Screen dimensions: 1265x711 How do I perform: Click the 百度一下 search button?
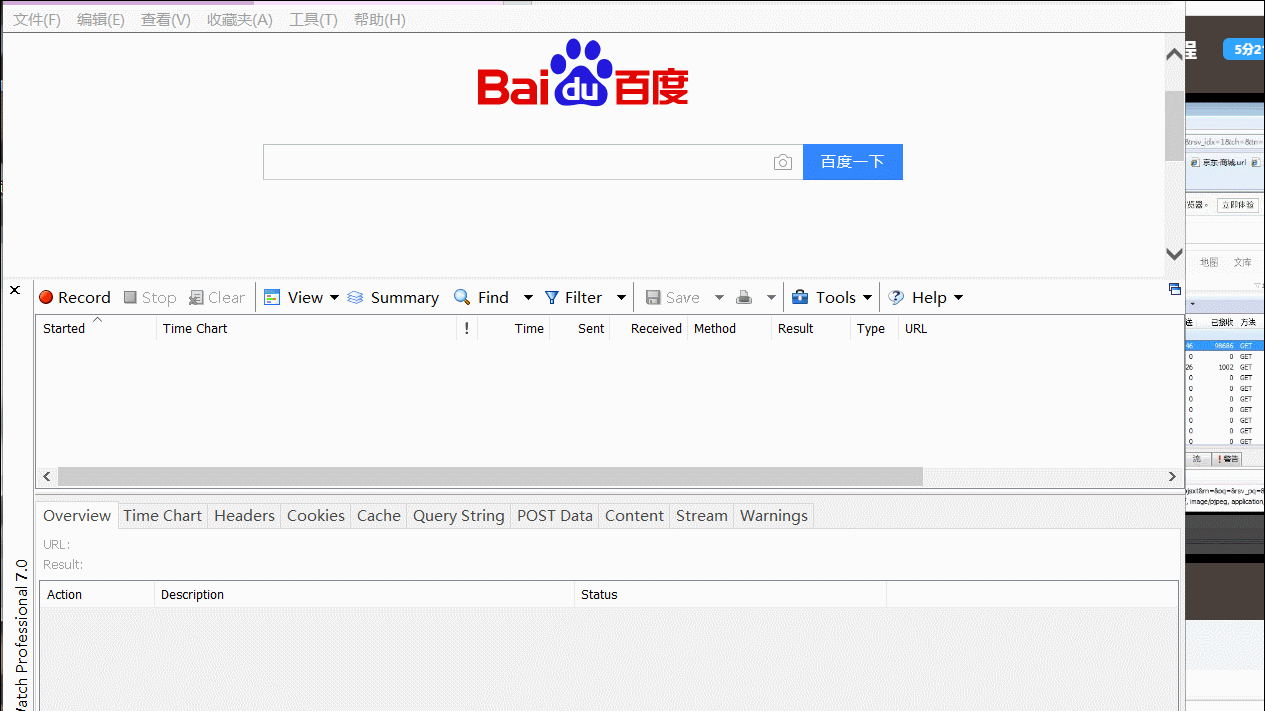tap(853, 162)
